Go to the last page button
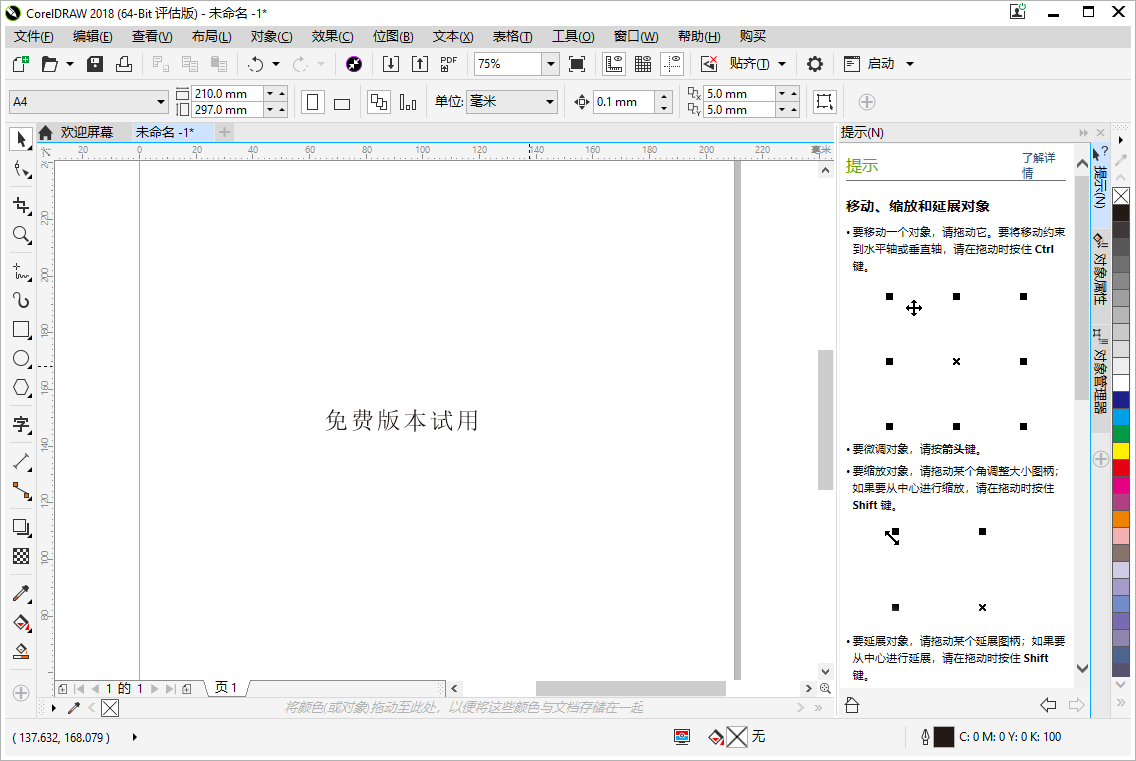Image resolution: width=1136 pixels, height=761 pixels. pos(170,689)
